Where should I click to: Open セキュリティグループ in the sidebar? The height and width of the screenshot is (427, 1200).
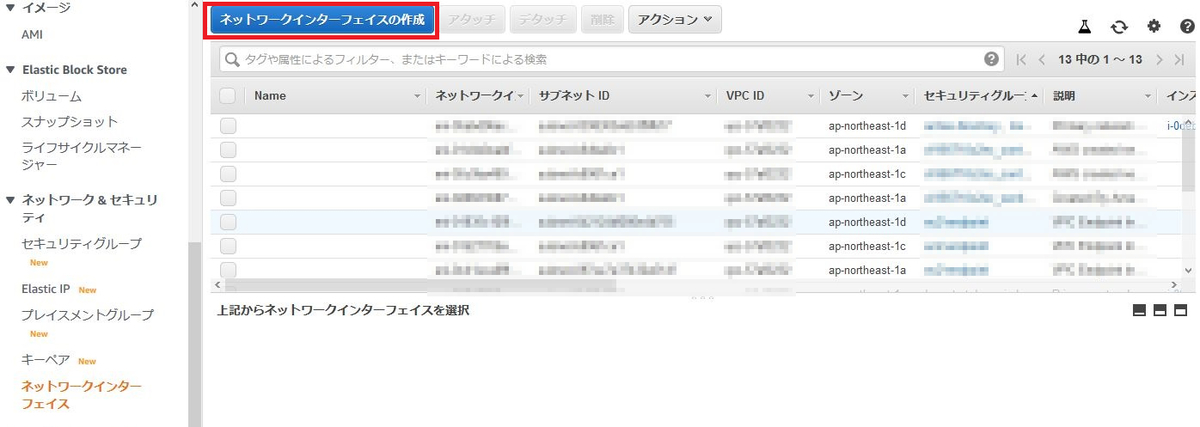click(81, 243)
